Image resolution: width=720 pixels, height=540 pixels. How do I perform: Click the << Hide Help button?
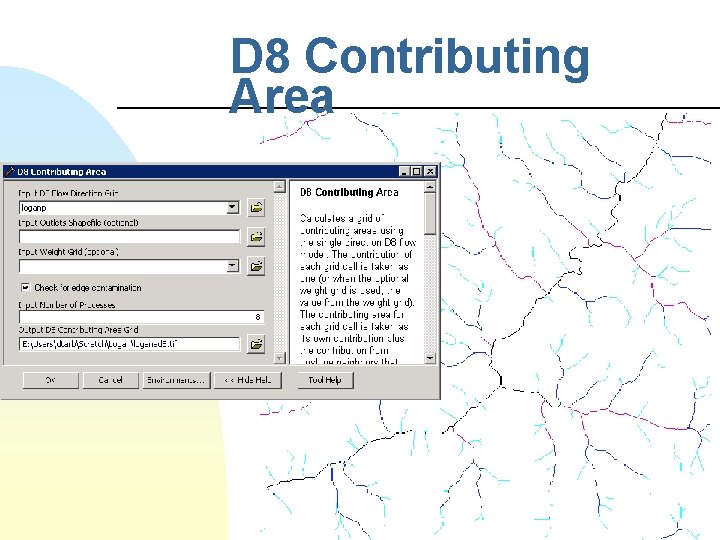click(x=248, y=380)
